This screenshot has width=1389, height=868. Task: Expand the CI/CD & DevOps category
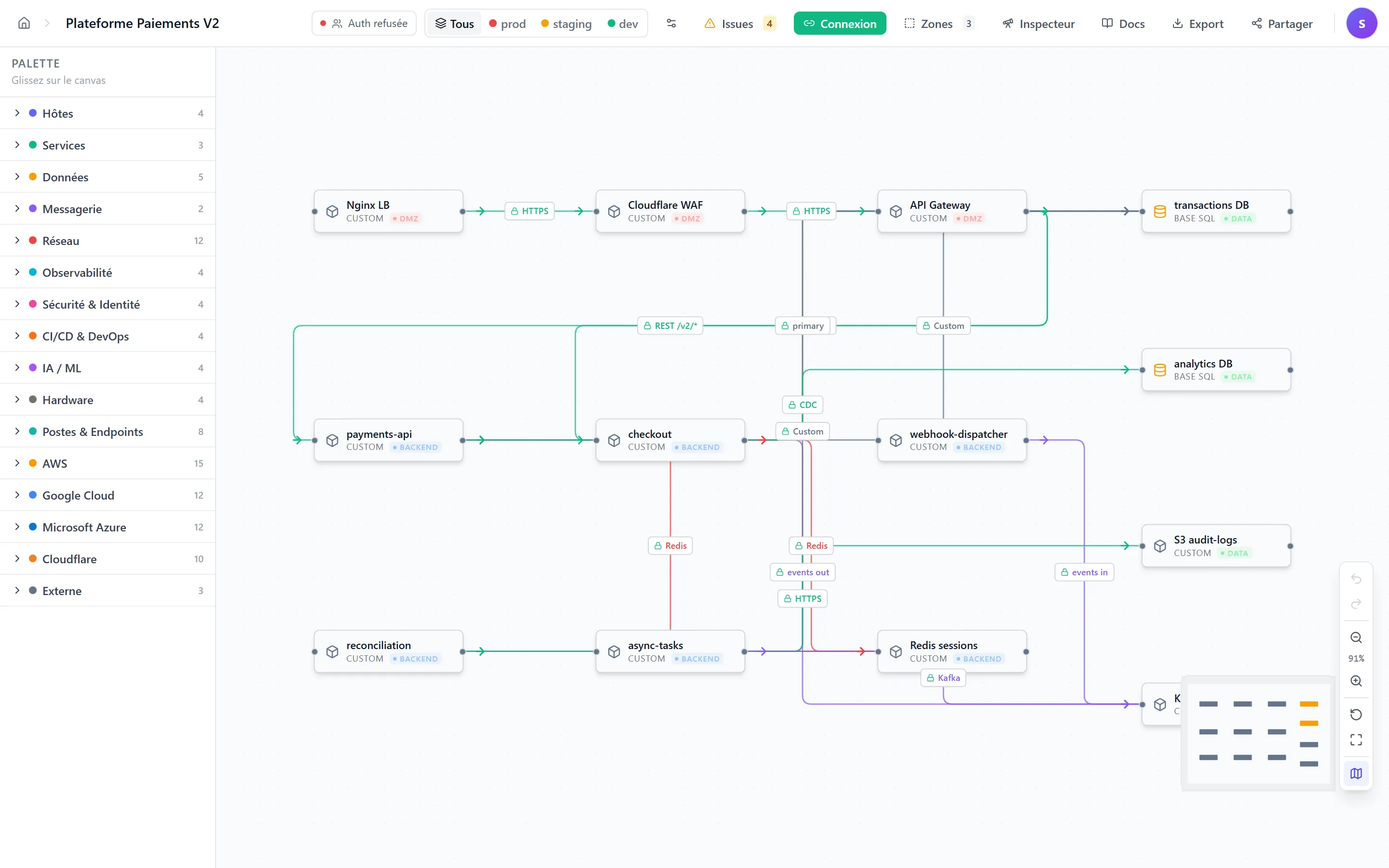[108, 337]
